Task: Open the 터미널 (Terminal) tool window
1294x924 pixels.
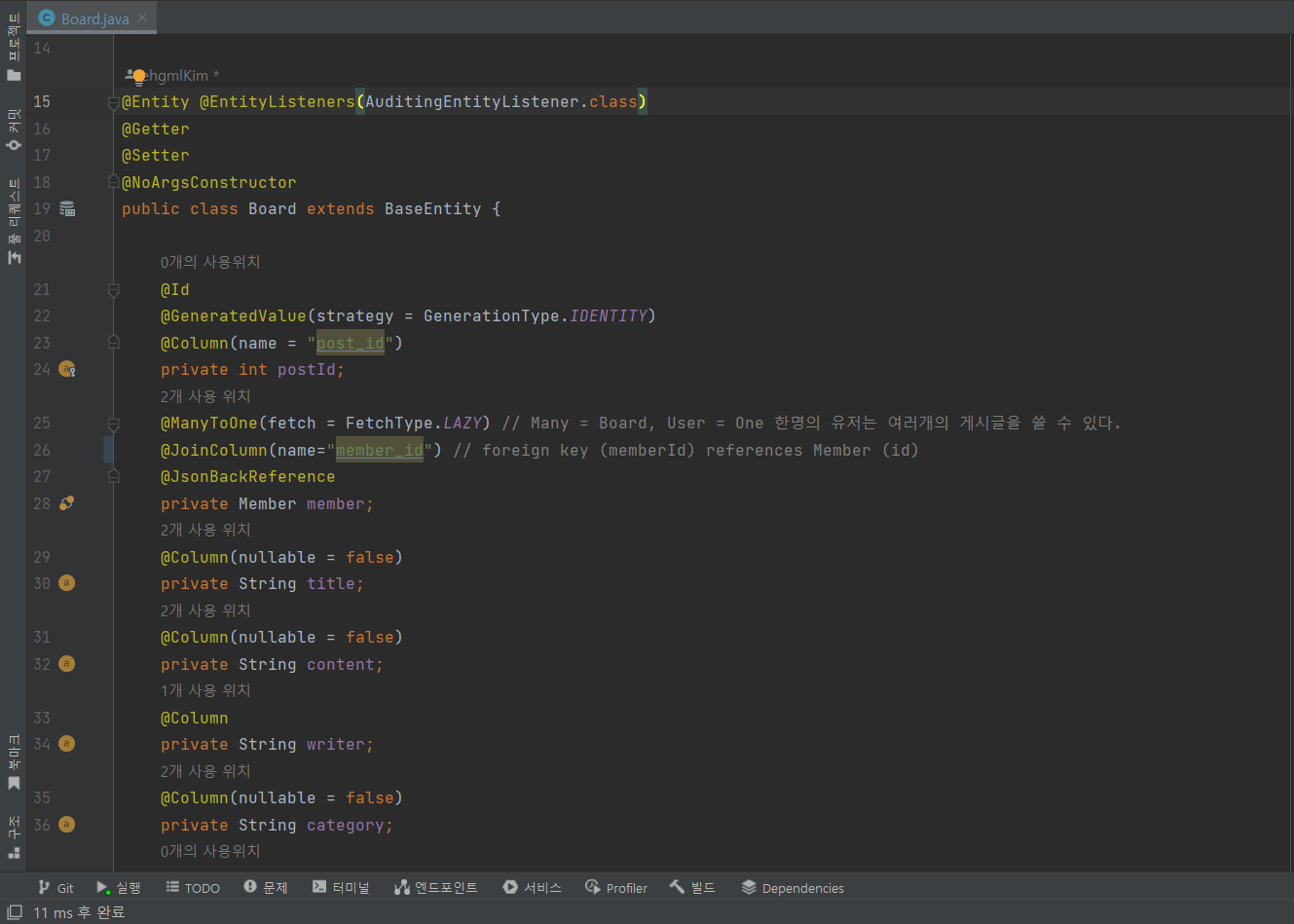Action: click(x=341, y=888)
